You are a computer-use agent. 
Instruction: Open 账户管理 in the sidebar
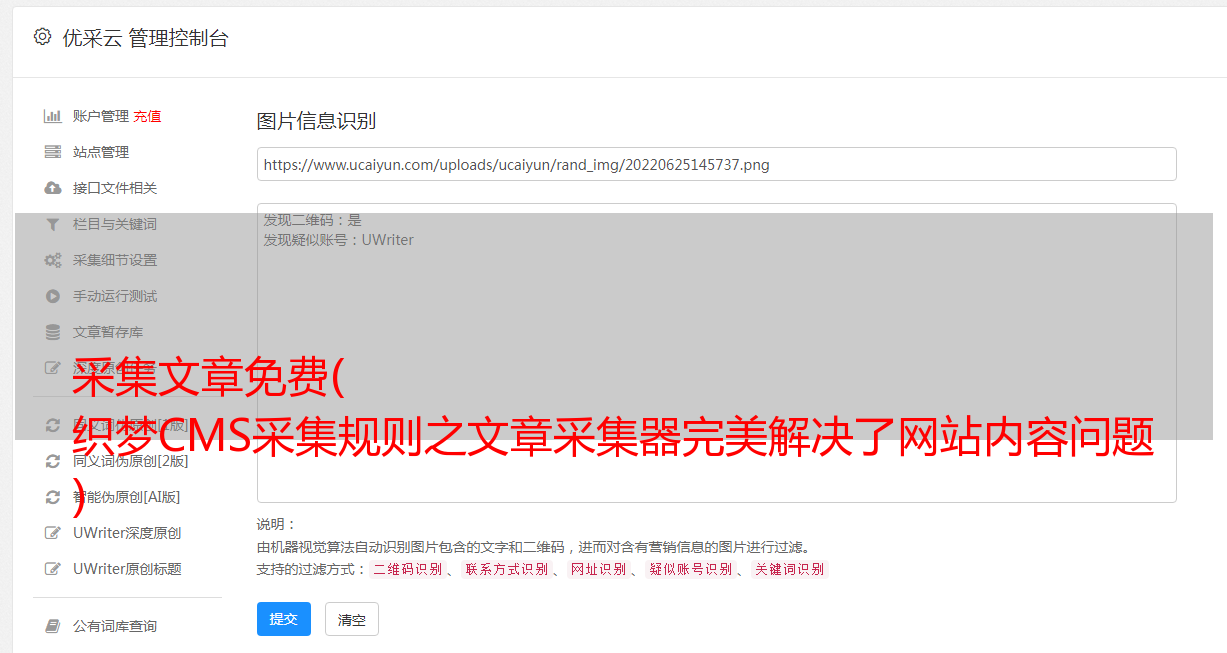[101, 116]
